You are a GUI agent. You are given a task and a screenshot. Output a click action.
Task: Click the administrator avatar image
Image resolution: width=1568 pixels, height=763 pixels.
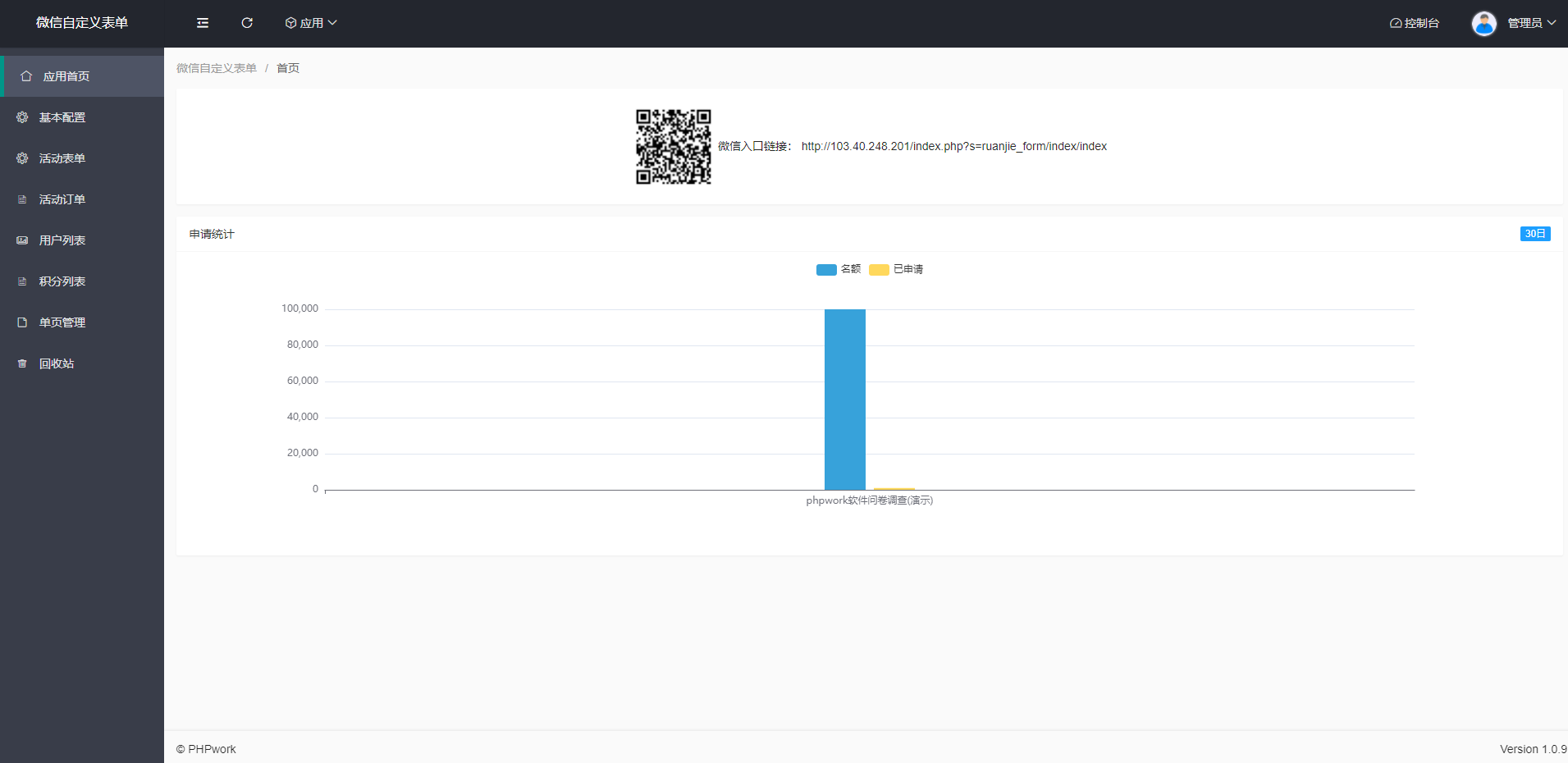point(1483,23)
